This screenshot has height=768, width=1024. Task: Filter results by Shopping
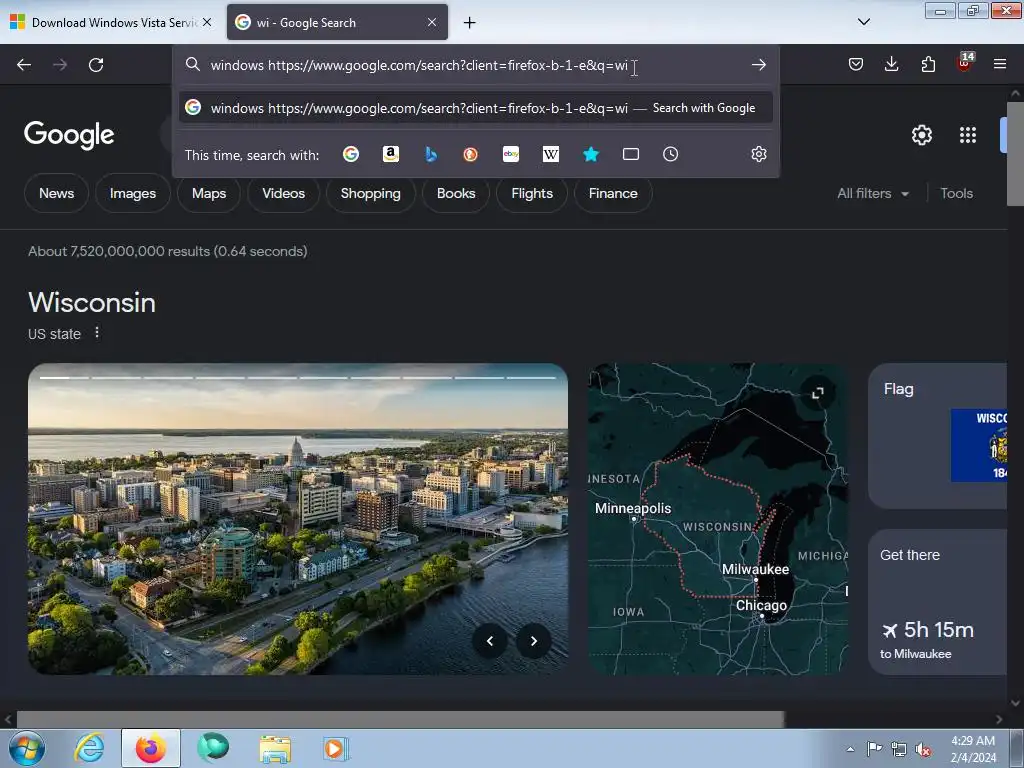[370, 193]
